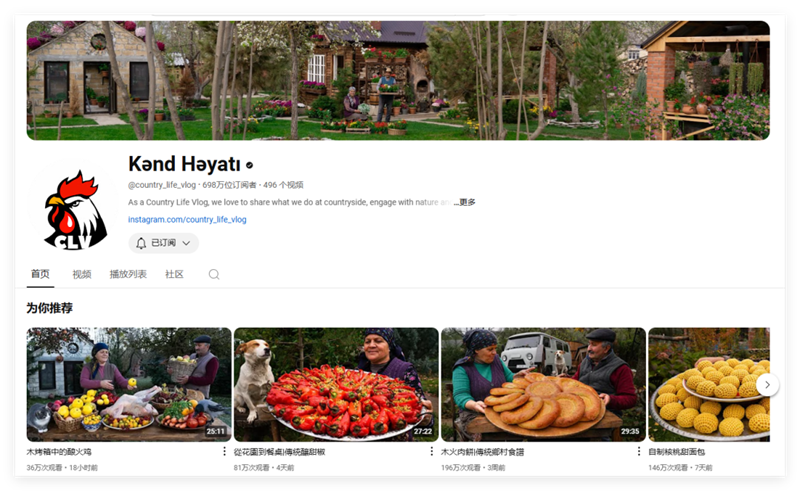
Task: Select the 首页 tab
Action: pyautogui.click(x=40, y=274)
